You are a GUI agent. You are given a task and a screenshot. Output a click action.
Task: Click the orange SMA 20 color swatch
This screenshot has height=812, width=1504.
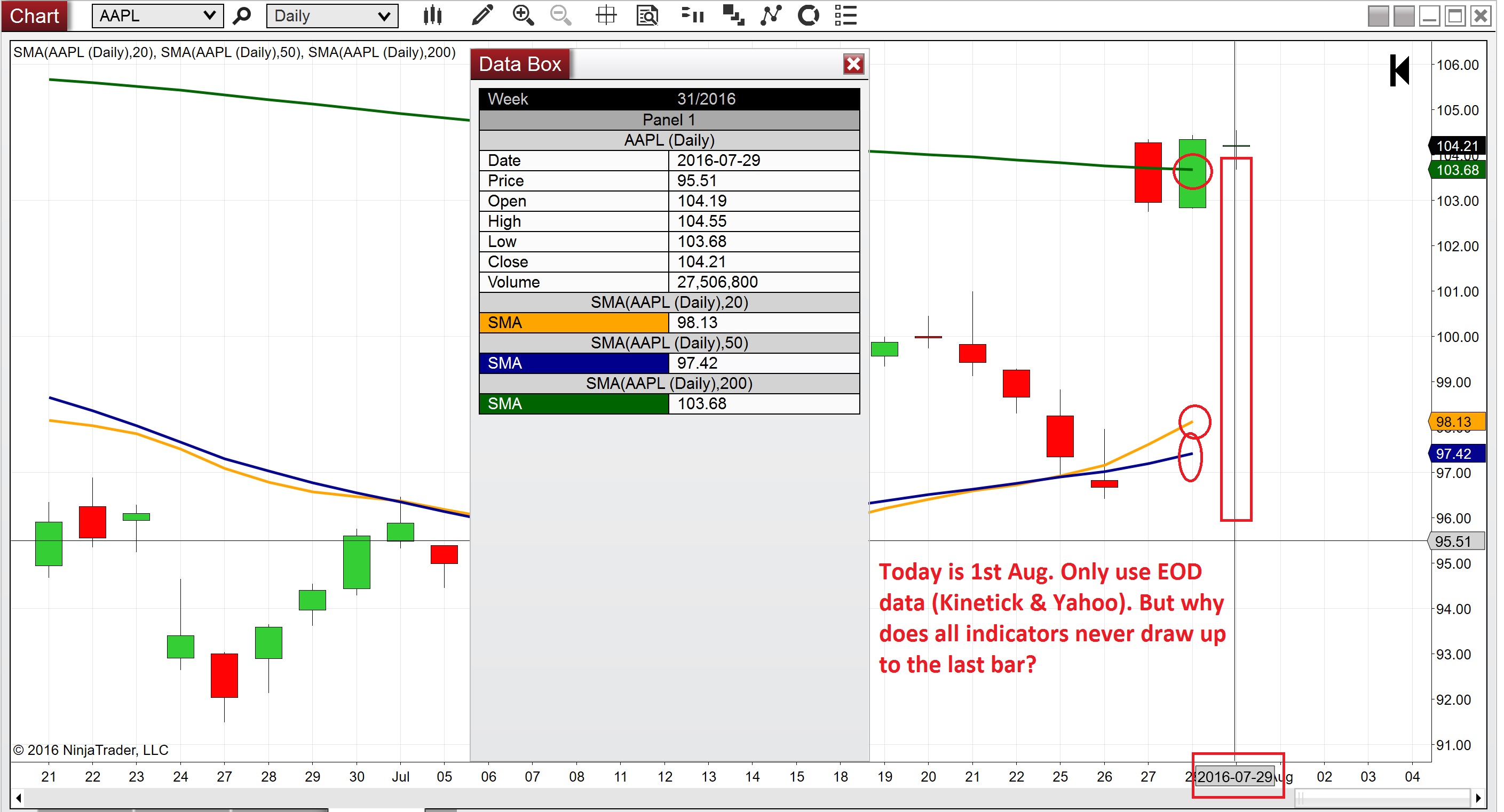coord(574,323)
